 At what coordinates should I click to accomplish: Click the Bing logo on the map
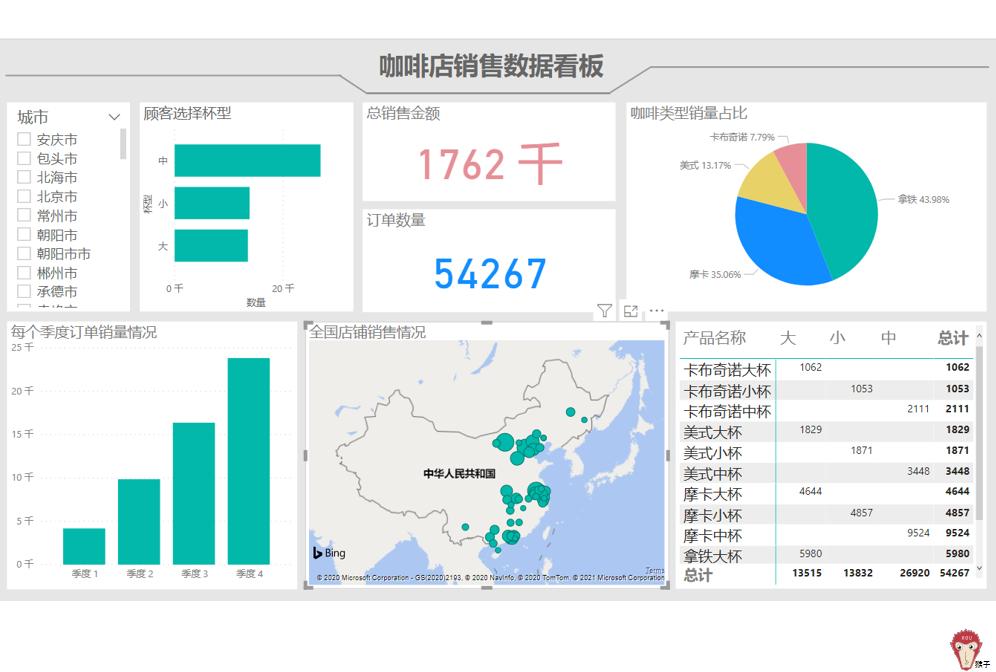click(329, 552)
